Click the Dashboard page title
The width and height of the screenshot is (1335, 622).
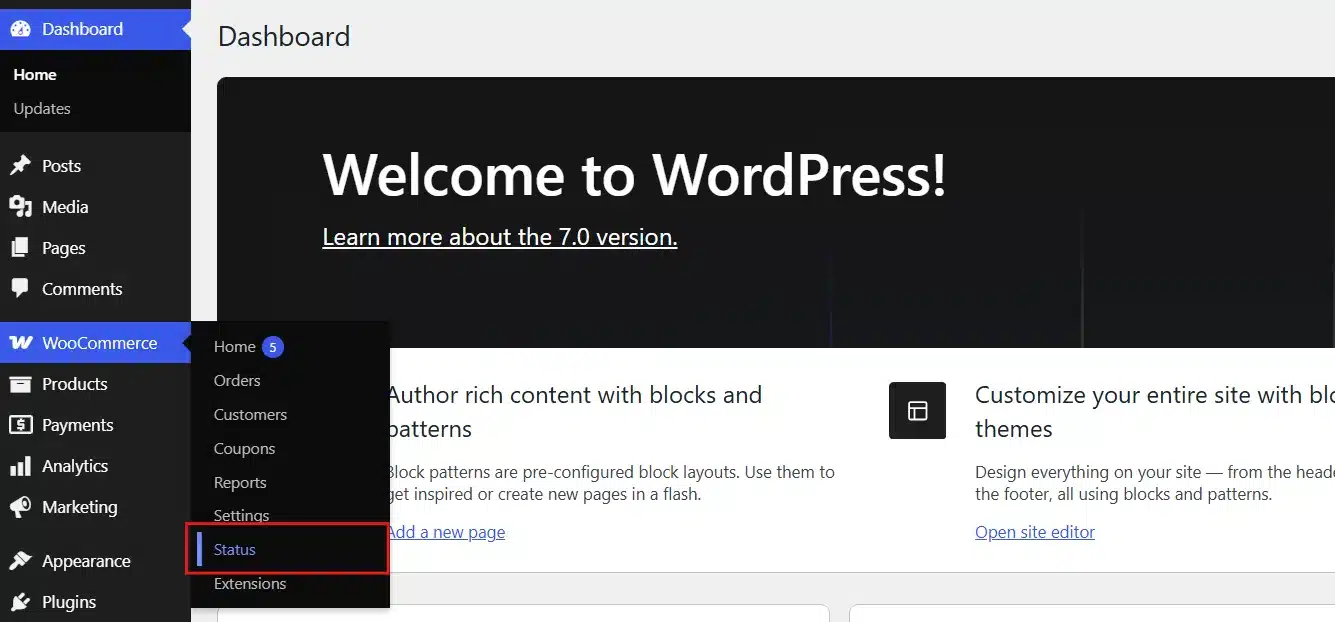284,37
